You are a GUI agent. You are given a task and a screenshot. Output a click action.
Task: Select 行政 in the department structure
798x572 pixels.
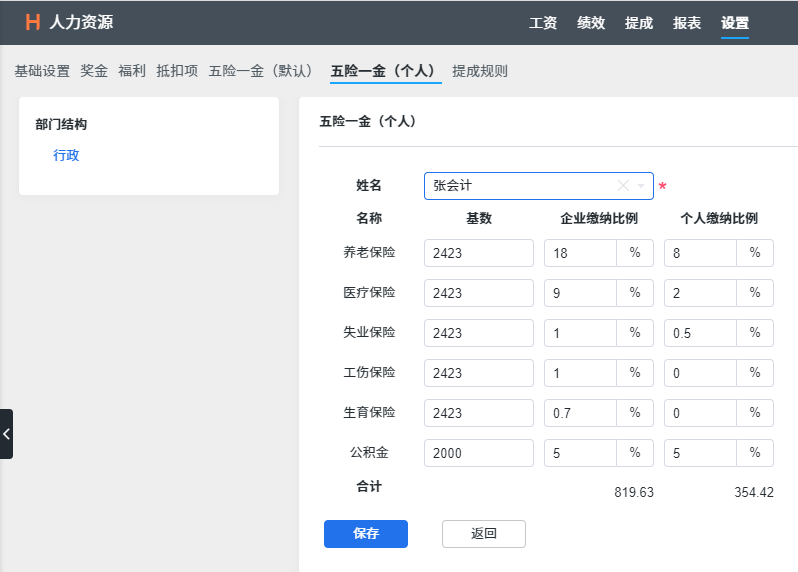click(66, 155)
